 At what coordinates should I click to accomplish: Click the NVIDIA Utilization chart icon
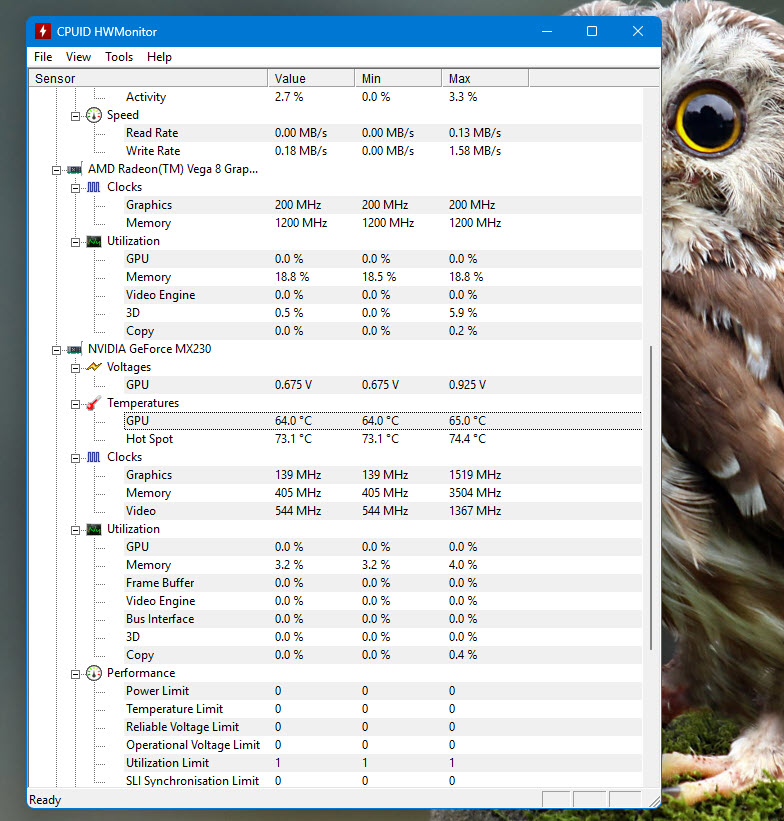(x=94, y=529)
